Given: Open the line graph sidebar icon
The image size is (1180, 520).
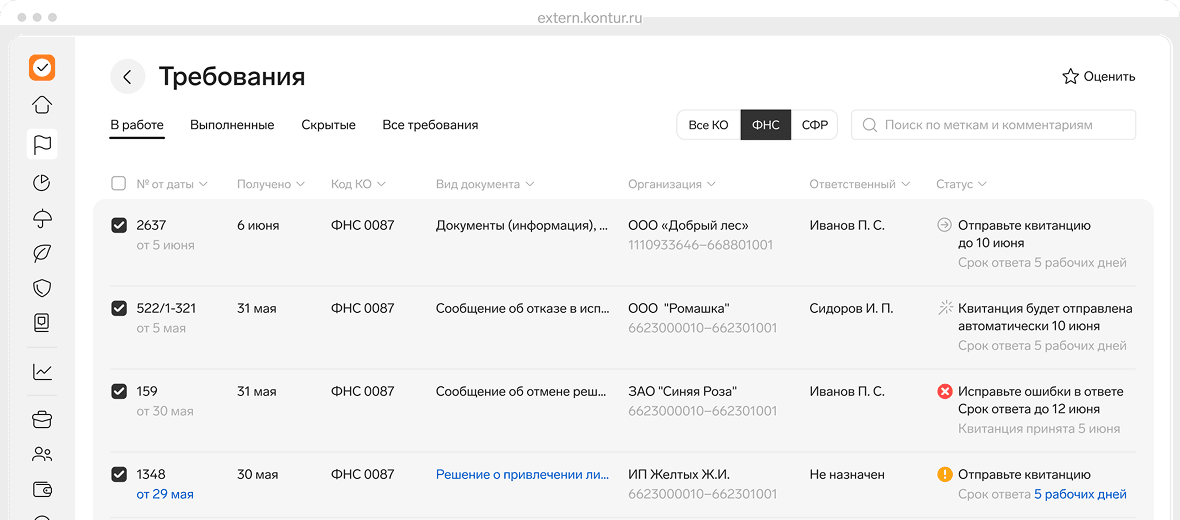Looking at the screenshot, I should 42,372.
